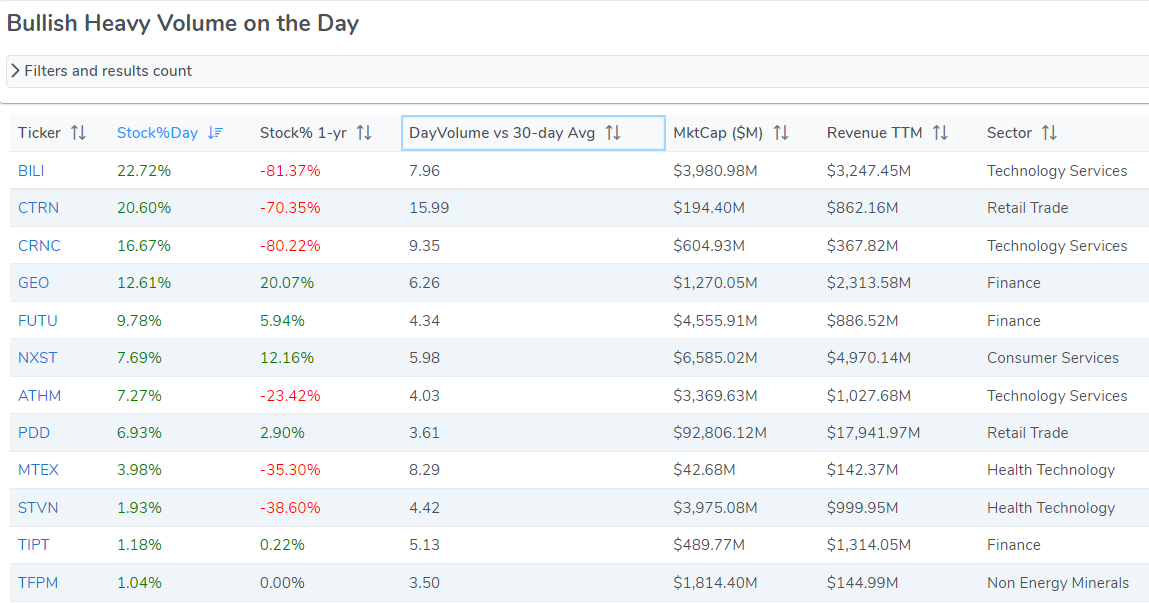1149x603 pixels.
Task: Click the Bullish Heavy Volume on the Day title
Action: tap(182, 23)
